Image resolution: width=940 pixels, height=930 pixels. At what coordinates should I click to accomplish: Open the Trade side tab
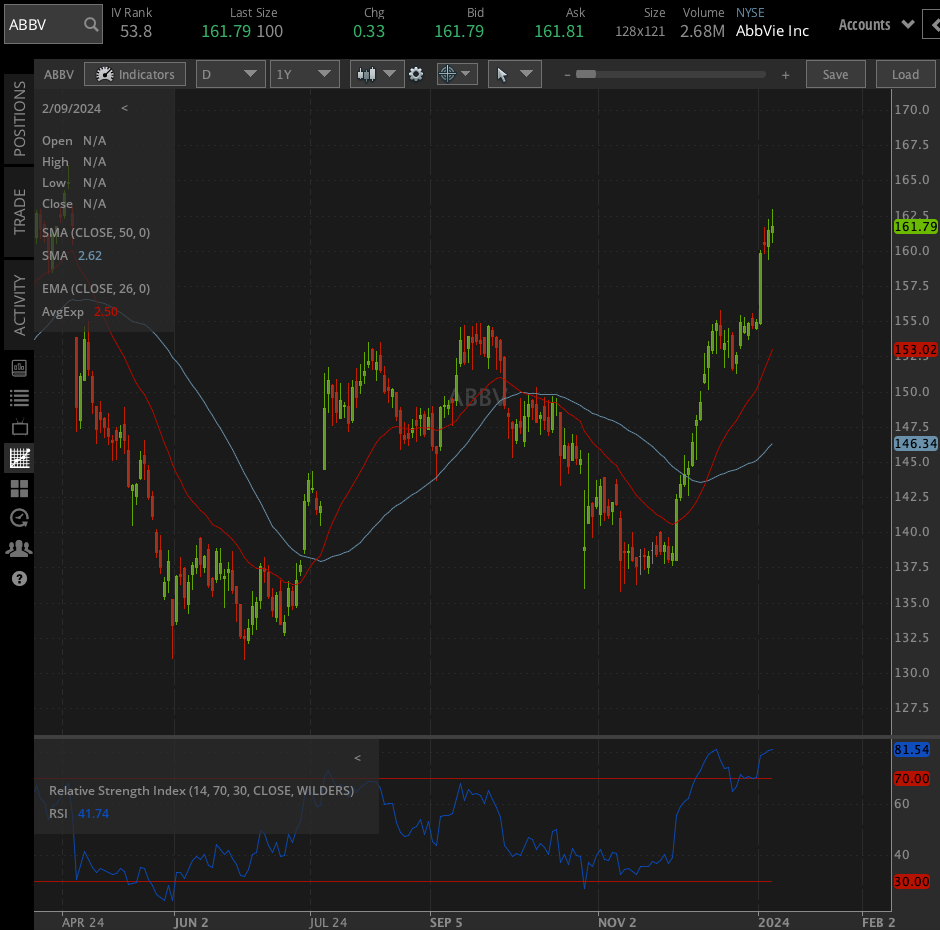(x=19, y=211)
